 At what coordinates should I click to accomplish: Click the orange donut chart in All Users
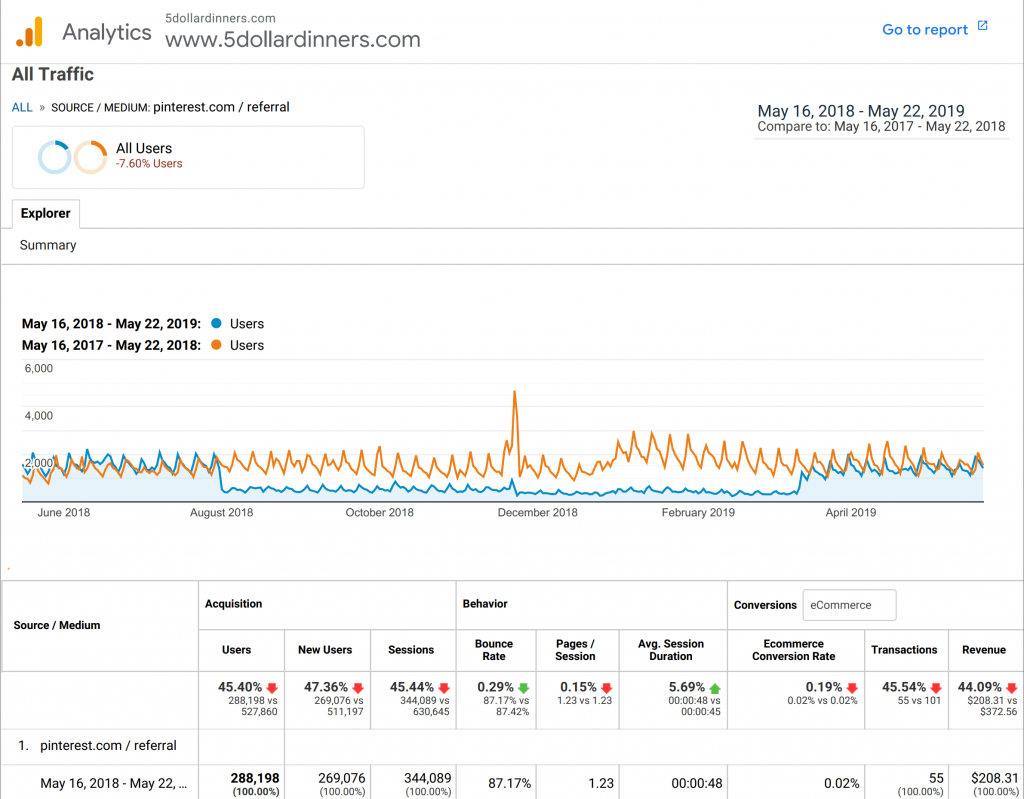(x=90, y=157)
